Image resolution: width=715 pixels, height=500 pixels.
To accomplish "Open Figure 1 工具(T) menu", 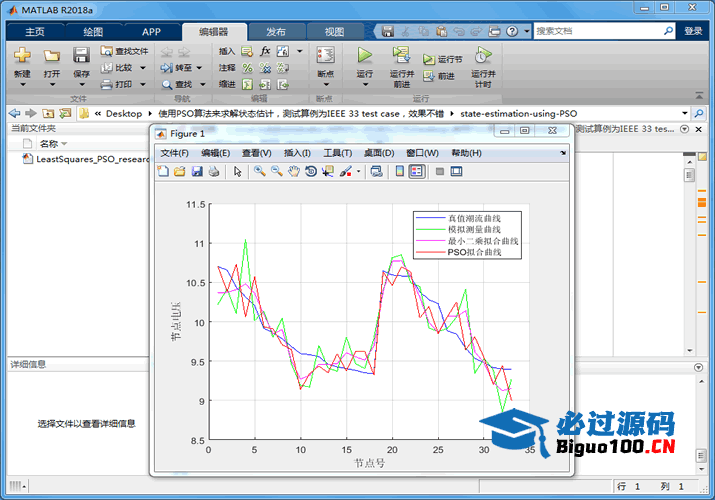I will click(337, 153).
